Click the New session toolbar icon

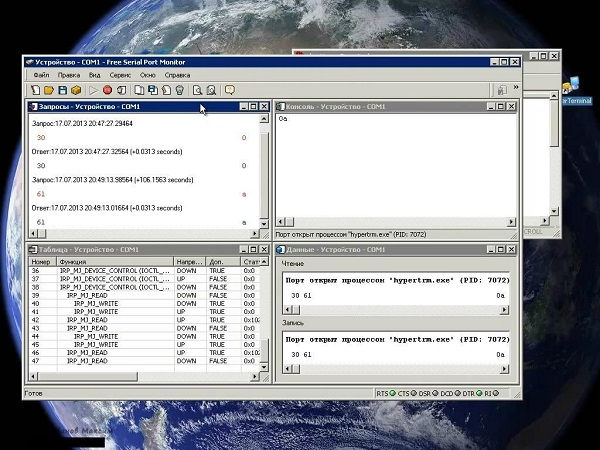(36, 90)
